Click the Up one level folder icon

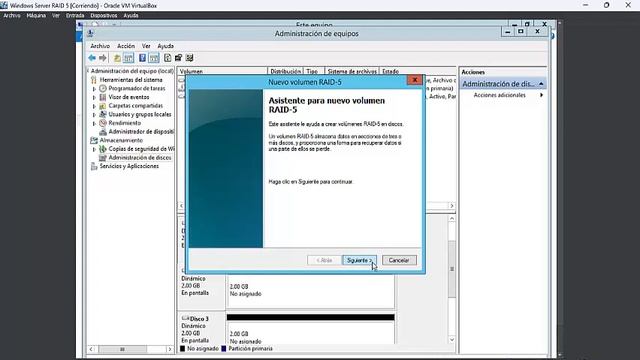point(117,58)
